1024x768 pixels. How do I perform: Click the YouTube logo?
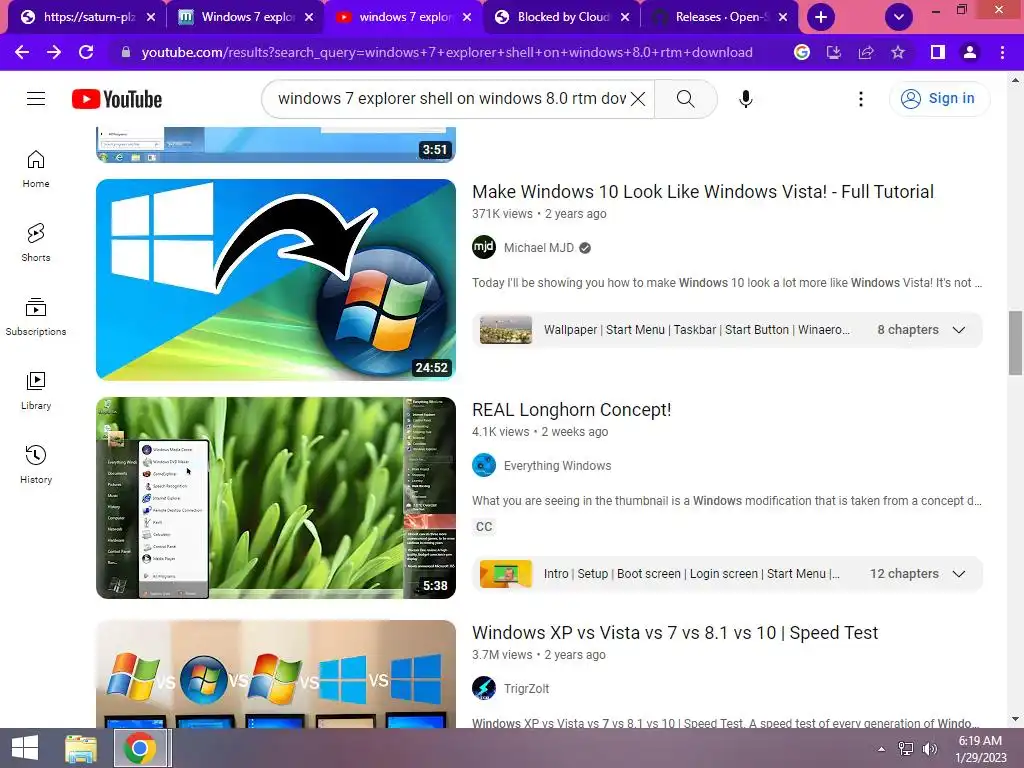117,99
